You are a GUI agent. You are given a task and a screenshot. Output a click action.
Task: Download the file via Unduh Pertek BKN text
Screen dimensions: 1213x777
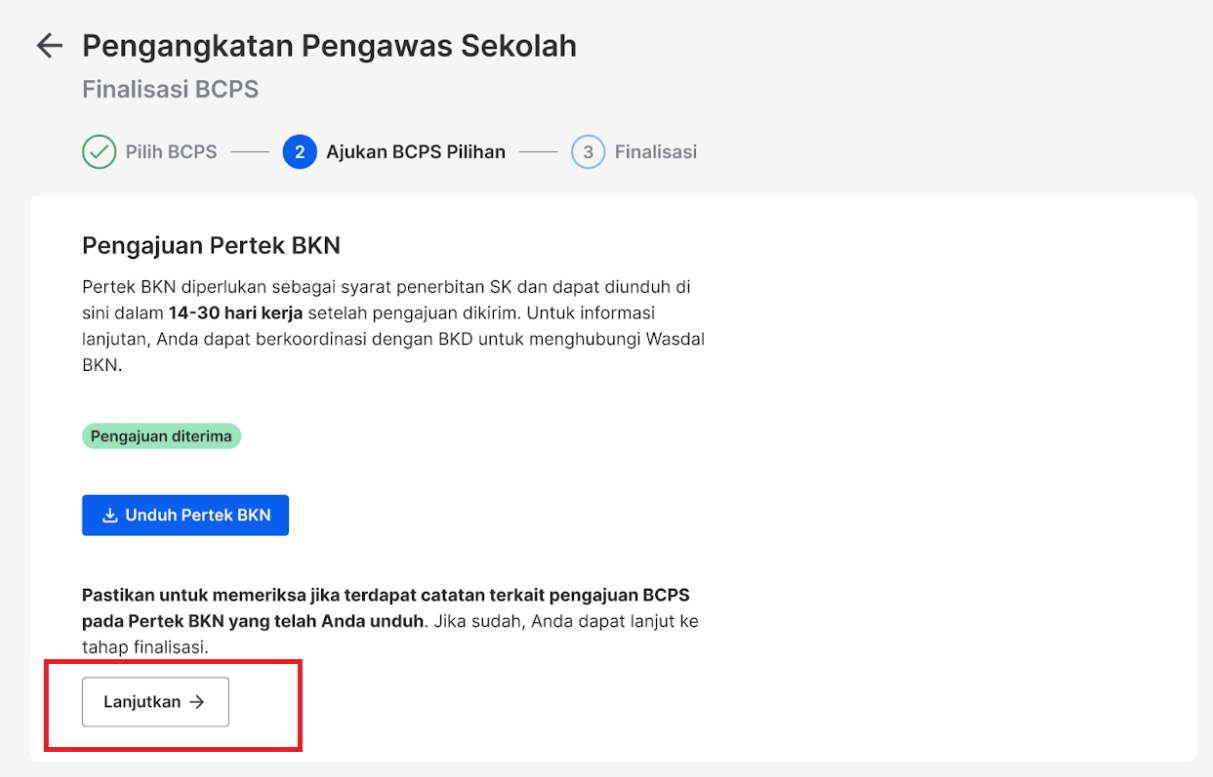(x=198, y=516)
